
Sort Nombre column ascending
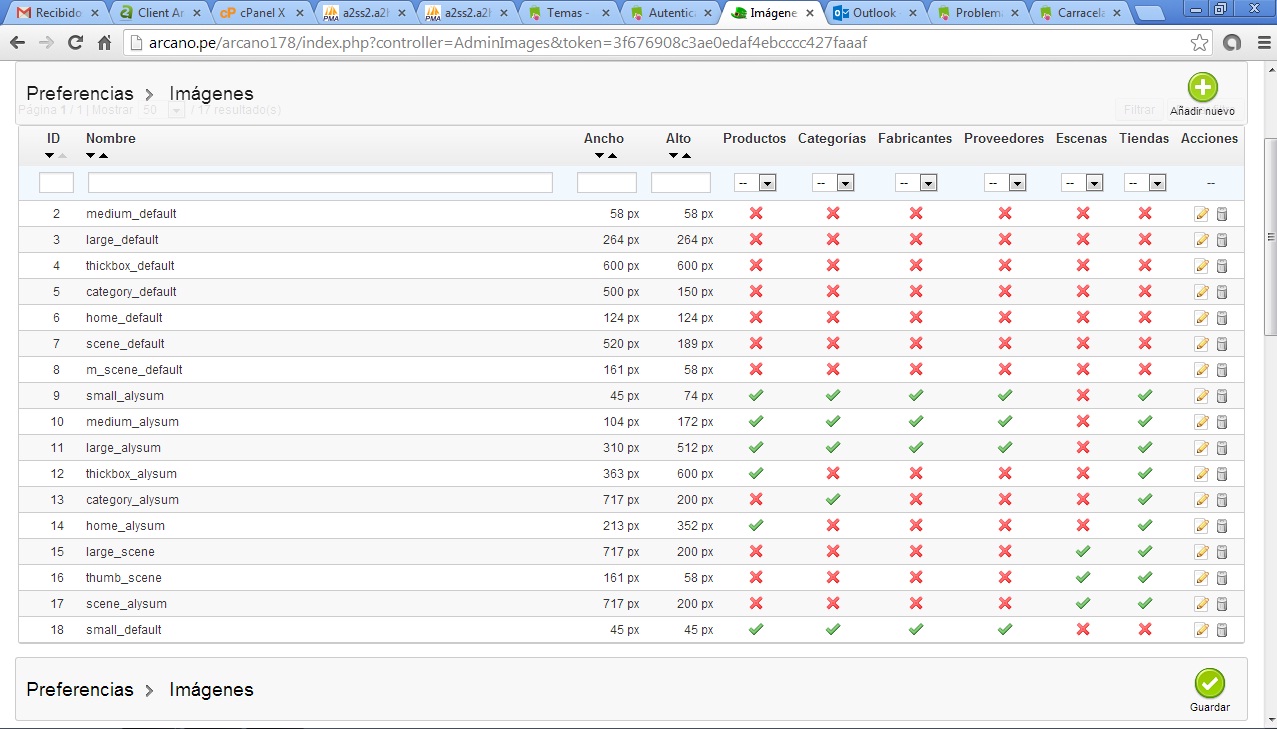point(103,156)
